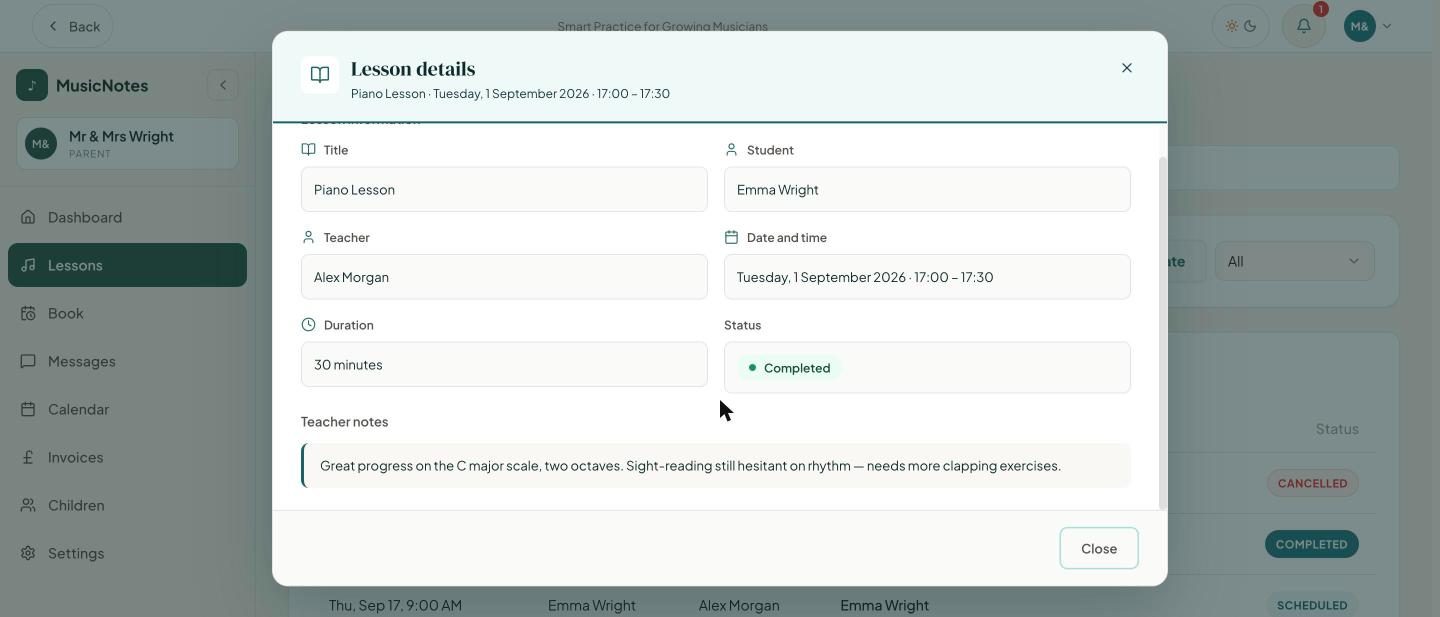This screenshot has height=617, width=1440.
Task: Open Lessons in the sidebar
Action: tap(127, 265)
